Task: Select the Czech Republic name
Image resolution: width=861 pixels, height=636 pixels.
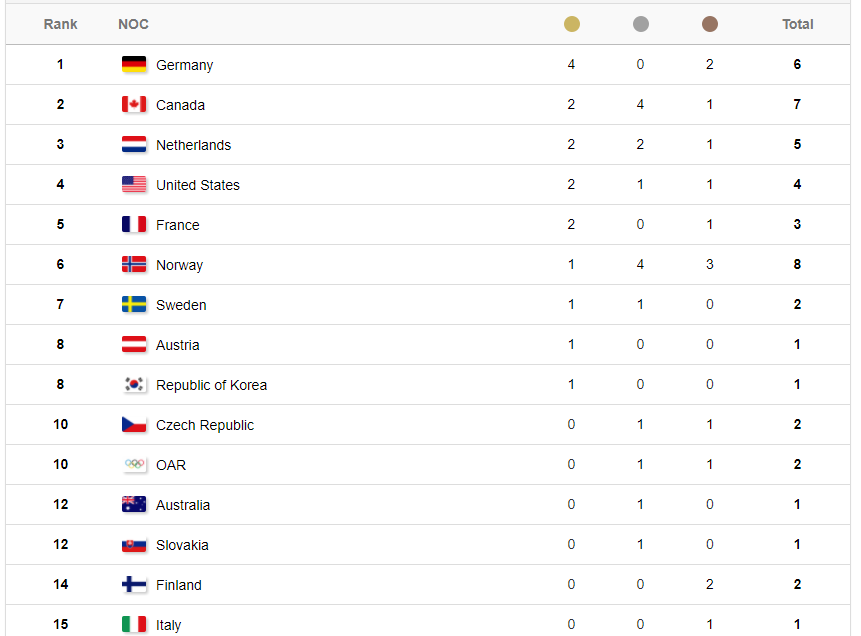Action: 204,425
